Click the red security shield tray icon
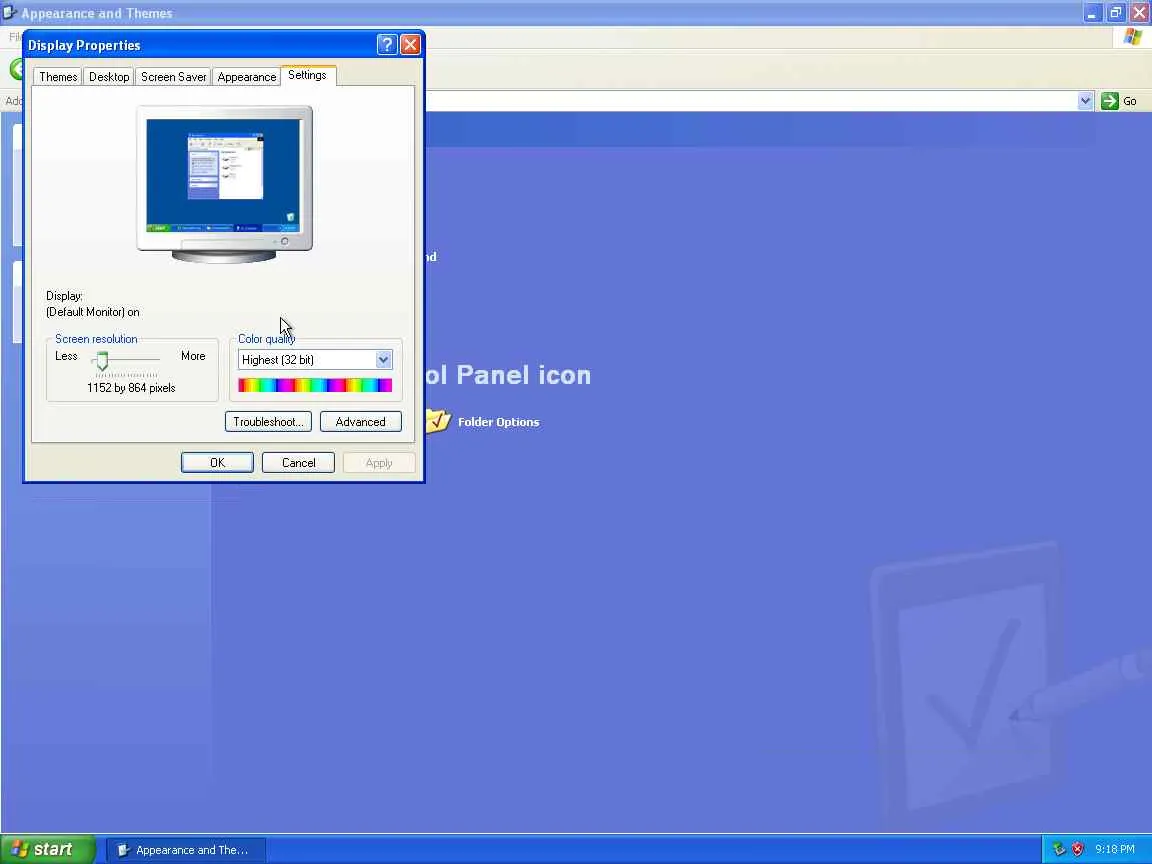1152x864 pixels. pos(1078,849)
